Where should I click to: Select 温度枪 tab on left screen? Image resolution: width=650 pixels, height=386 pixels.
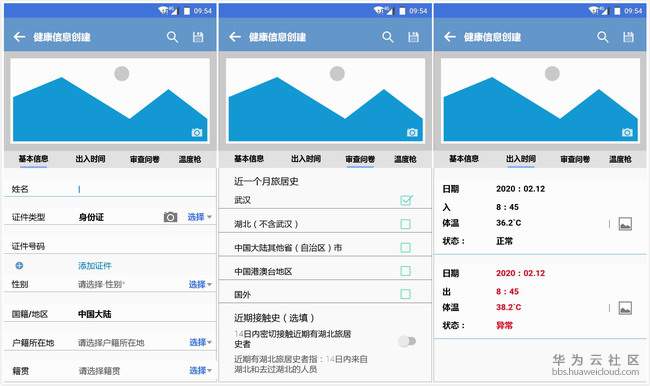[x=190, y=159]
